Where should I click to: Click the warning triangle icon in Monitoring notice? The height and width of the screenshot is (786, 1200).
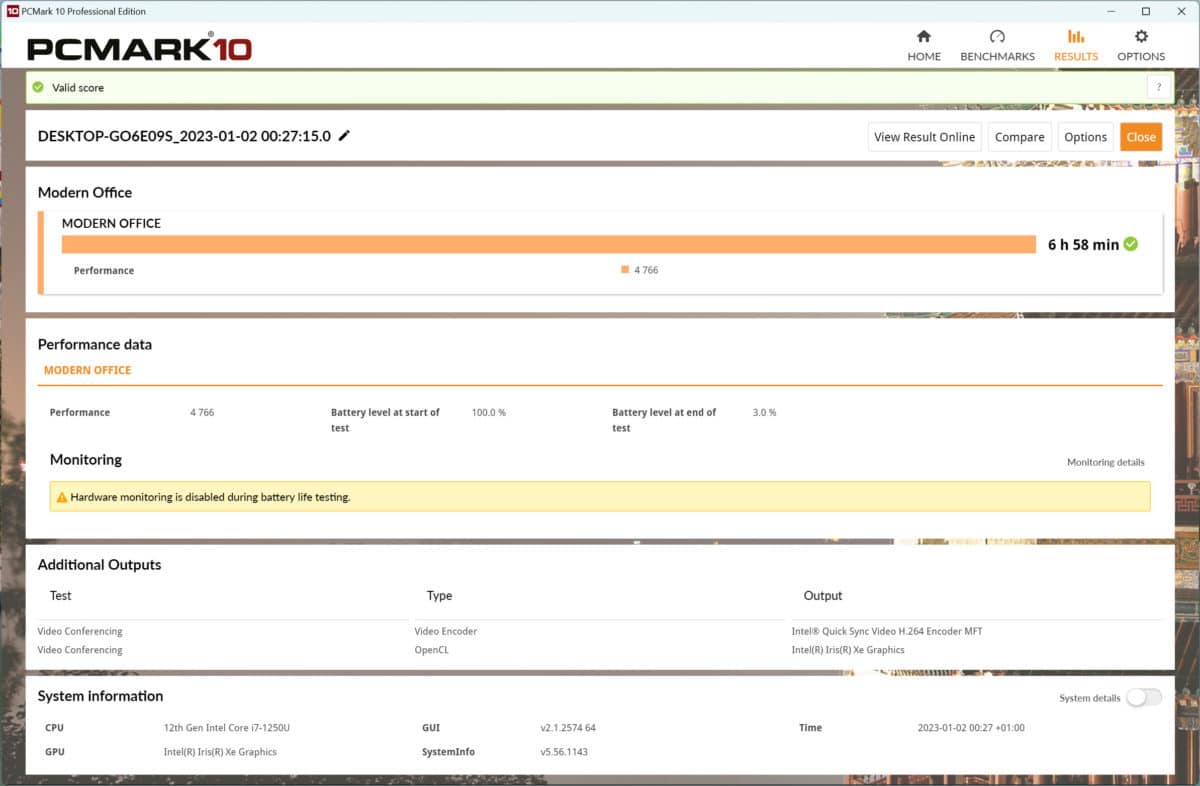click(62, 496)
